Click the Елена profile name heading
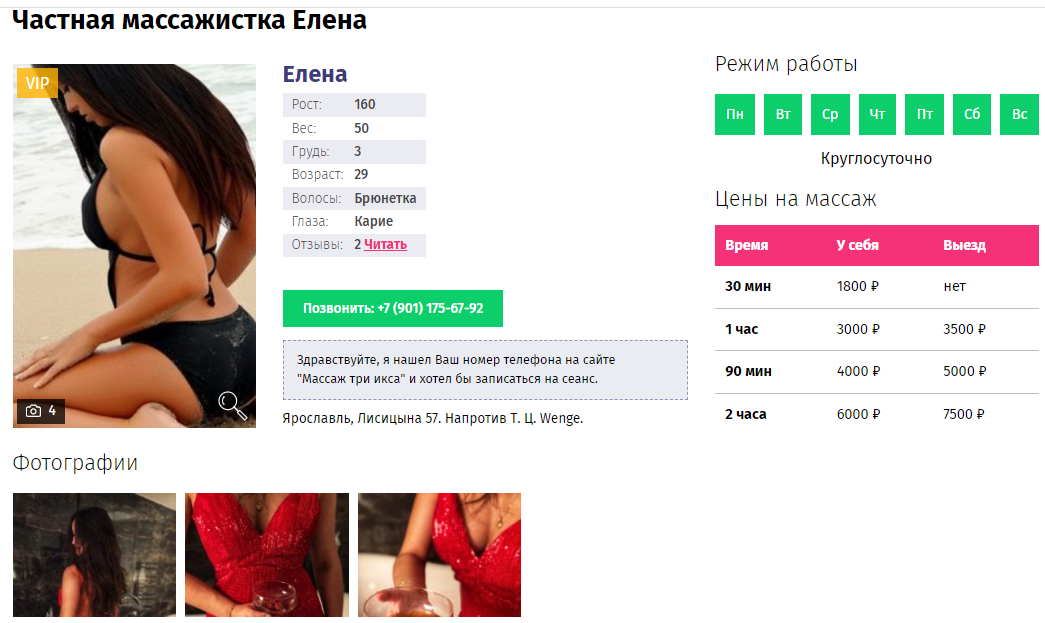 pos(315,74)
